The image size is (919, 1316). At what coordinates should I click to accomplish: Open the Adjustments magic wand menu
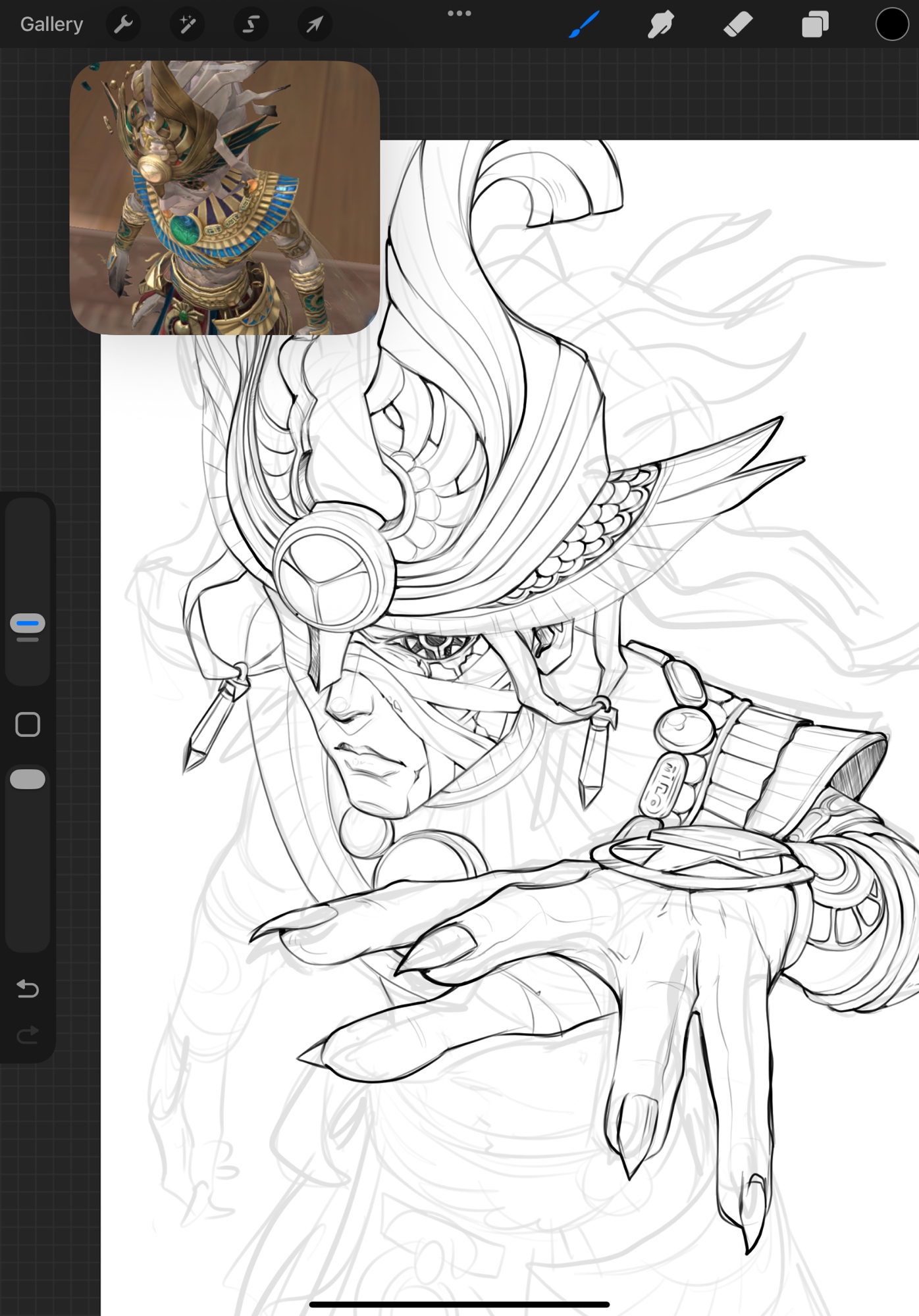(x=187, y=24)
